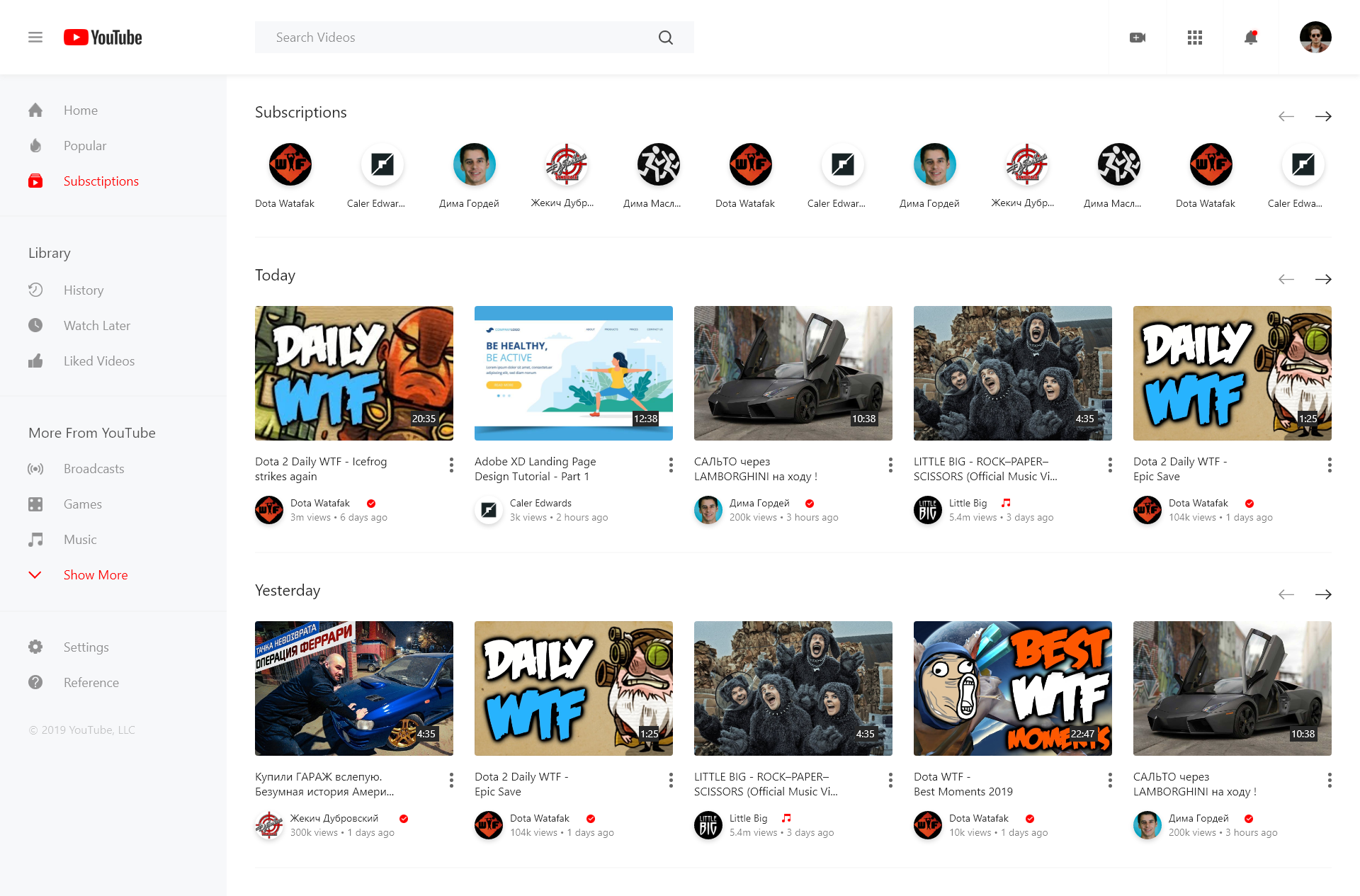Viewport: 1360px width, 896px height.
Task: Open Best WTF Moments video thumbnail
Action: click(1012, 688)
